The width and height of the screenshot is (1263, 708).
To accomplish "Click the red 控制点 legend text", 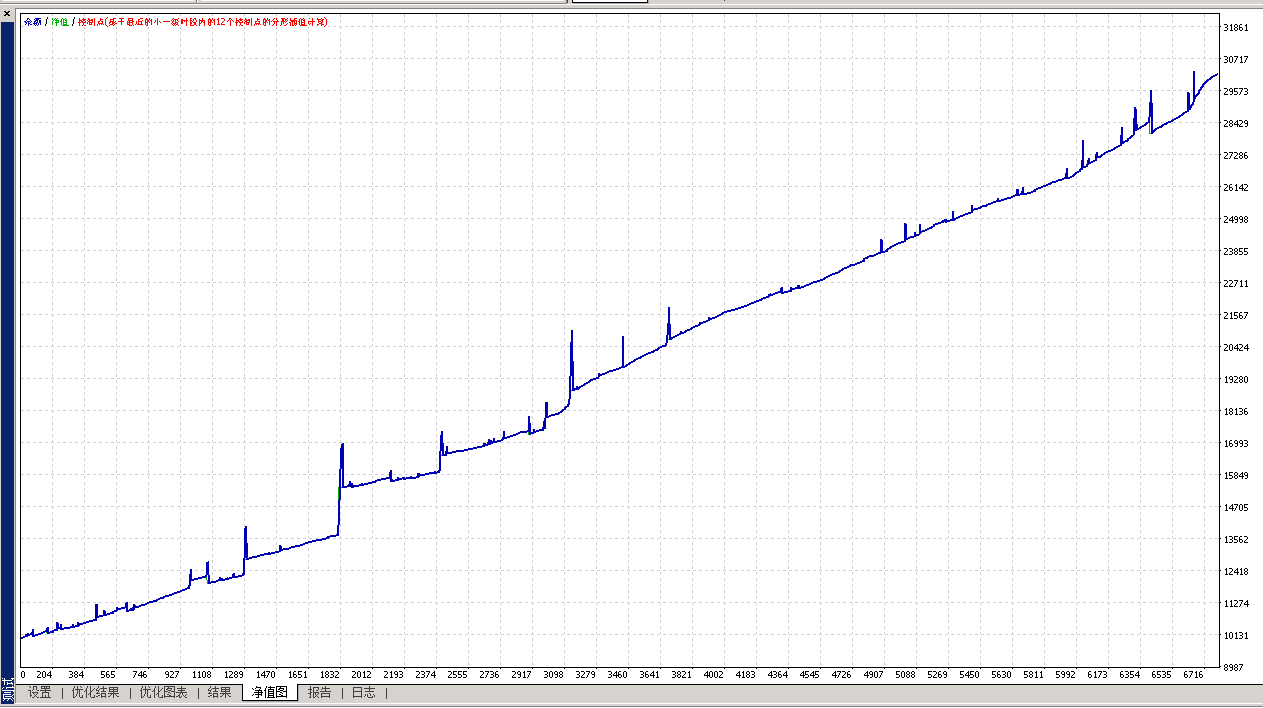I will tap(203, 21).
